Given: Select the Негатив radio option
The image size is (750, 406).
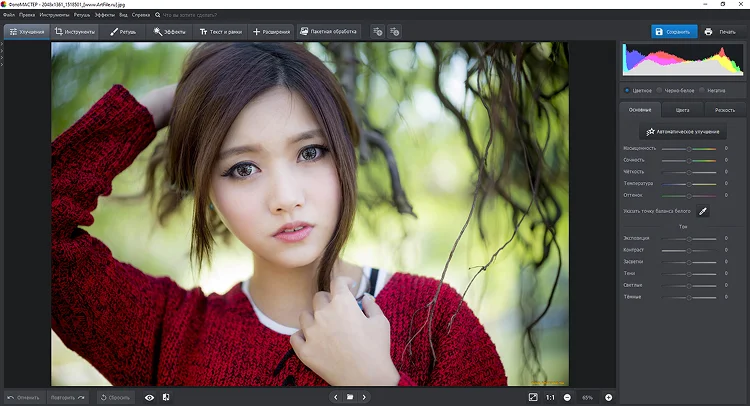Looking at the screenshot, I should 701,90.
